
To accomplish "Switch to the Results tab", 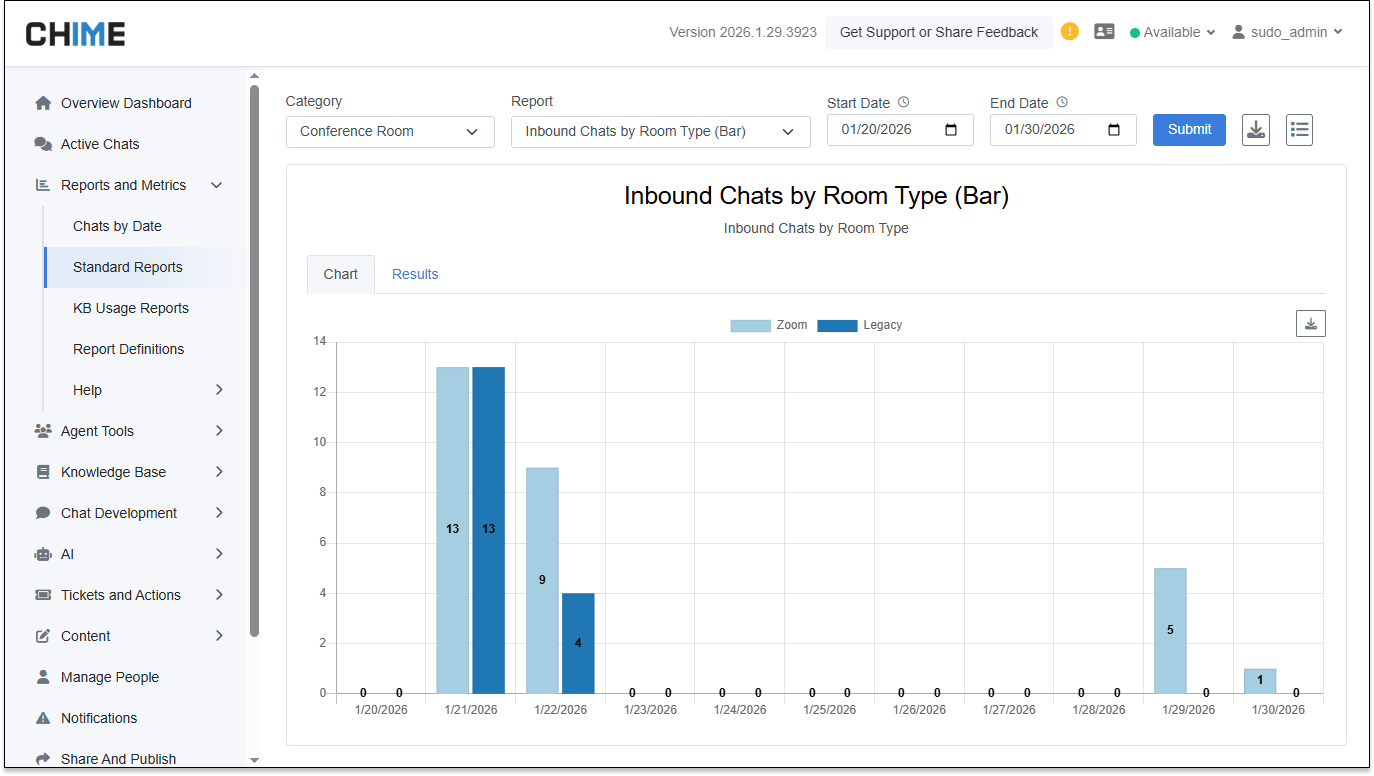I will pyautogui.click(x=415, y=274).
